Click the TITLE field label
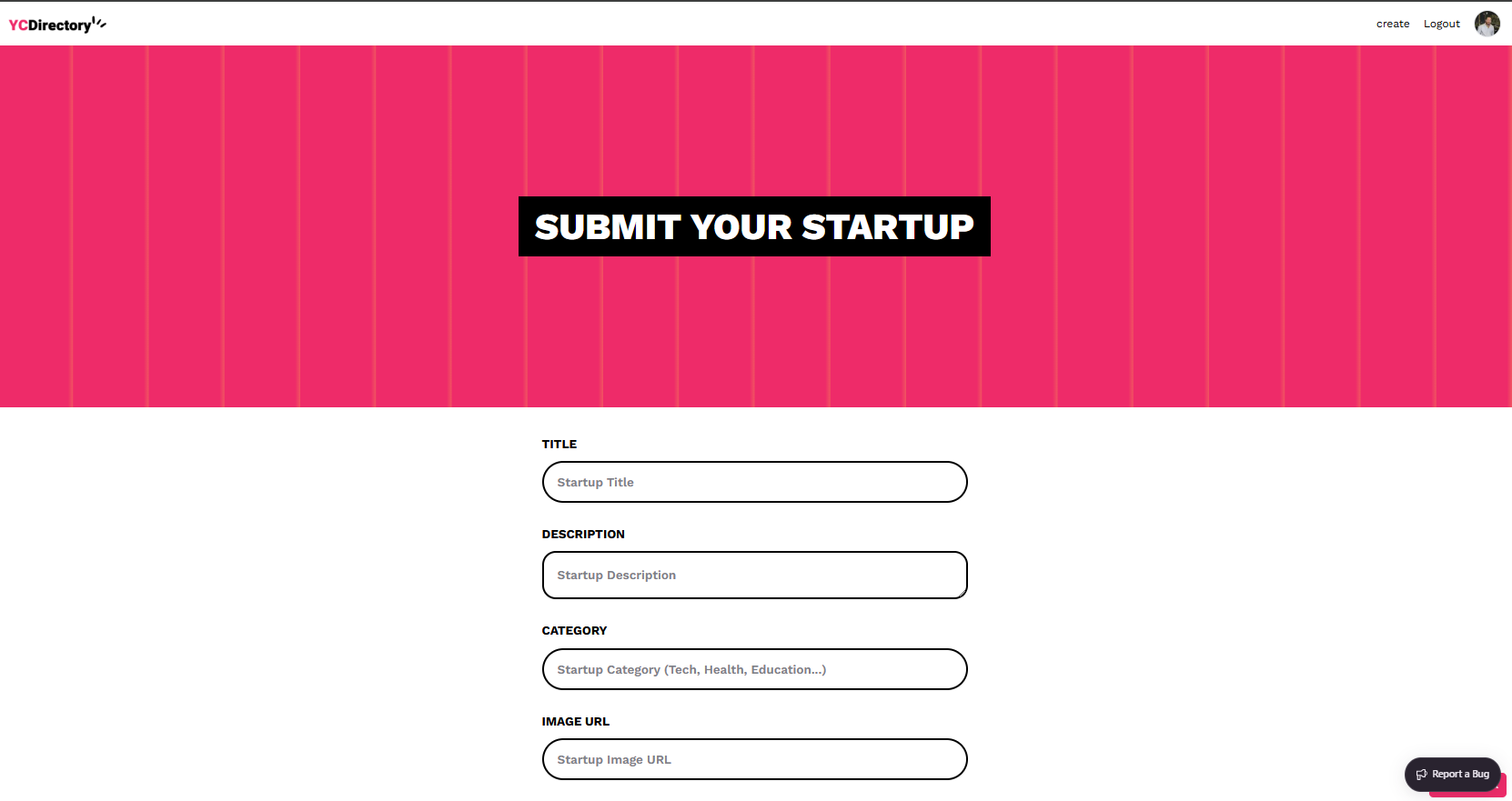 click(559, 445)
